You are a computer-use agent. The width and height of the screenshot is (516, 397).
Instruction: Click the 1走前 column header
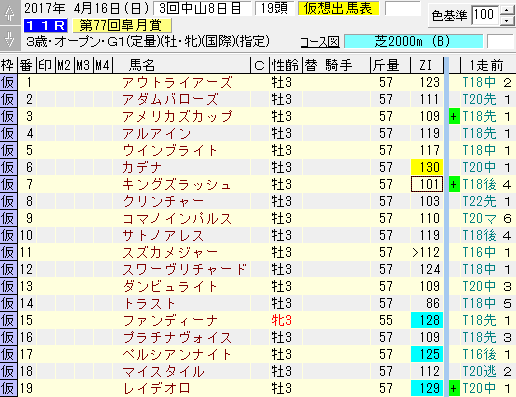tap(487, 65)
